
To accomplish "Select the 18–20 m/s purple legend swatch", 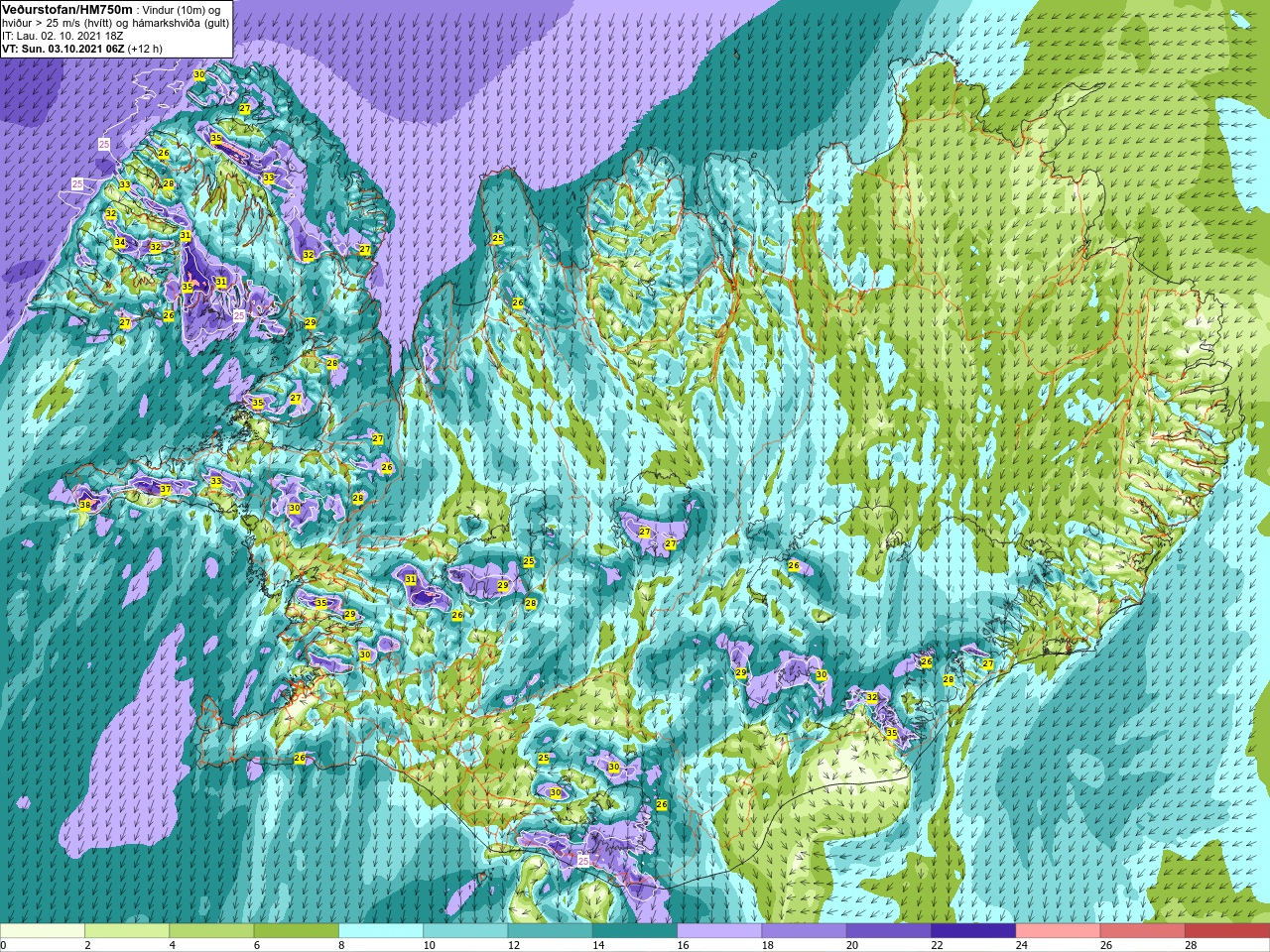I will click(x=804, y=931).
